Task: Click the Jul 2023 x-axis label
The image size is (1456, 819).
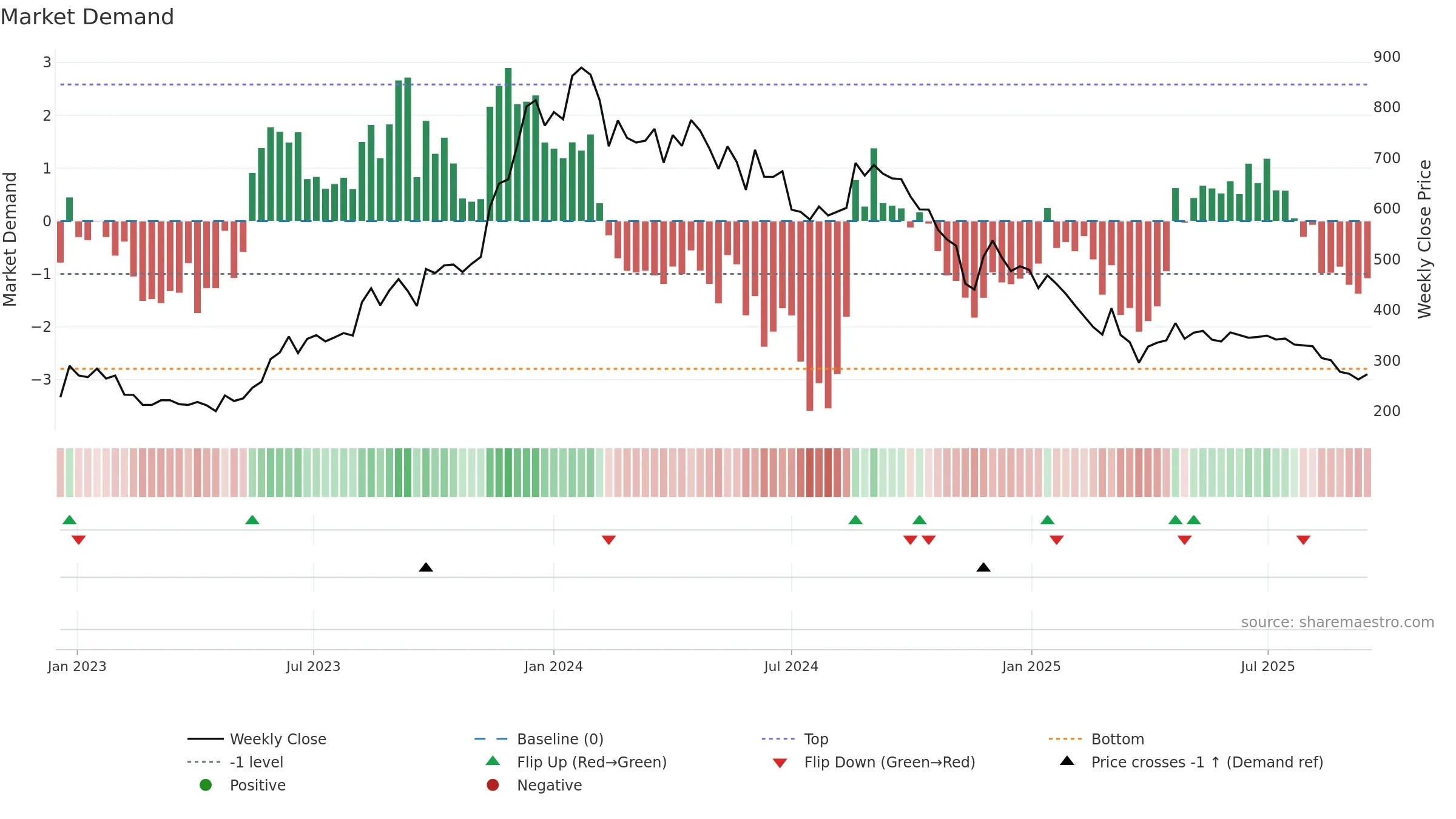Action: (314, 667)
